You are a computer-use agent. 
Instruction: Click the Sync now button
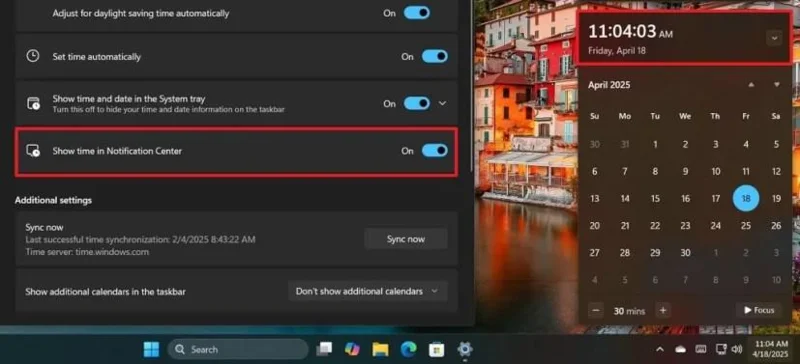pyautogui.click(x=406, y=239)
